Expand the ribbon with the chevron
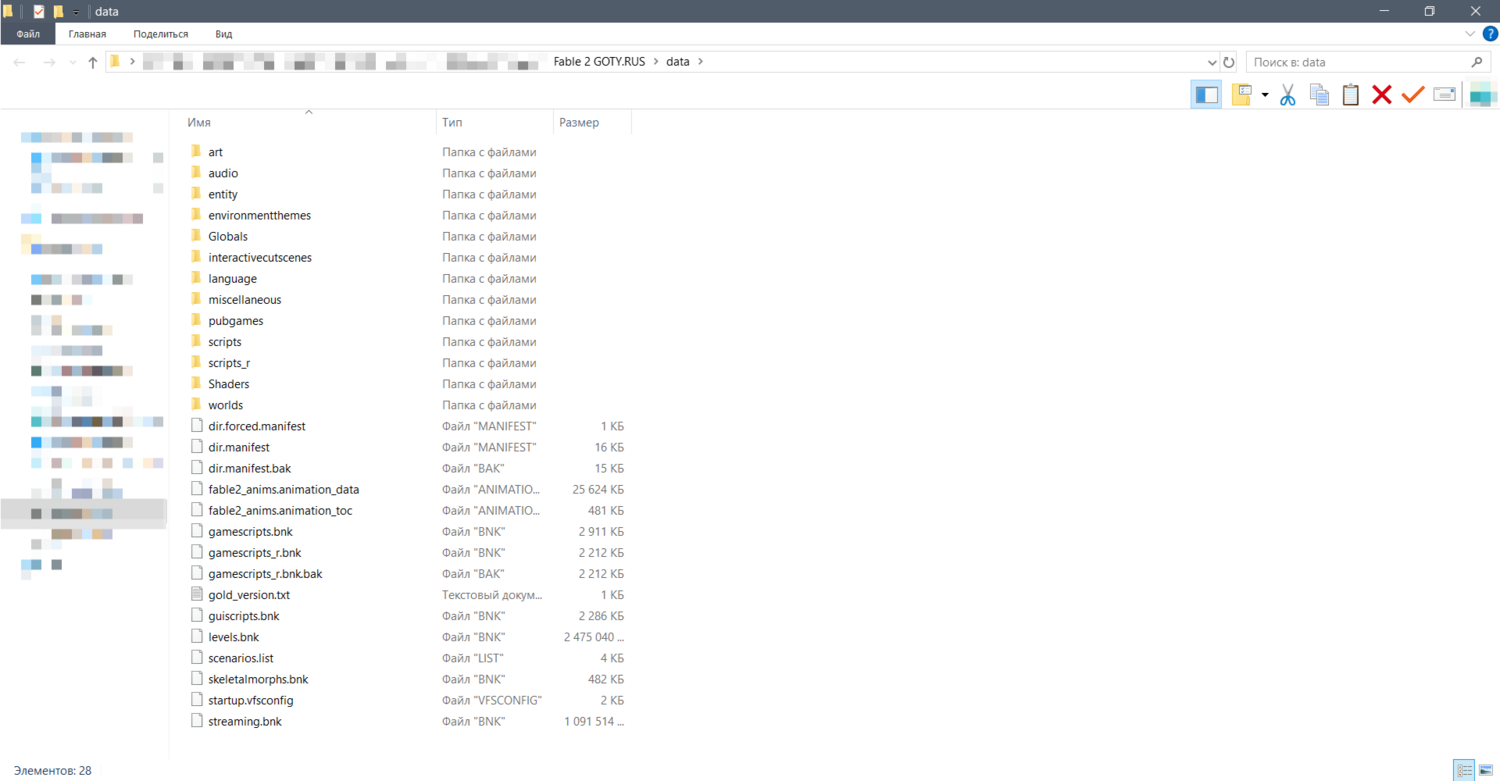The height and width of the screenshot is (781, 1500). click(1470, 34)
